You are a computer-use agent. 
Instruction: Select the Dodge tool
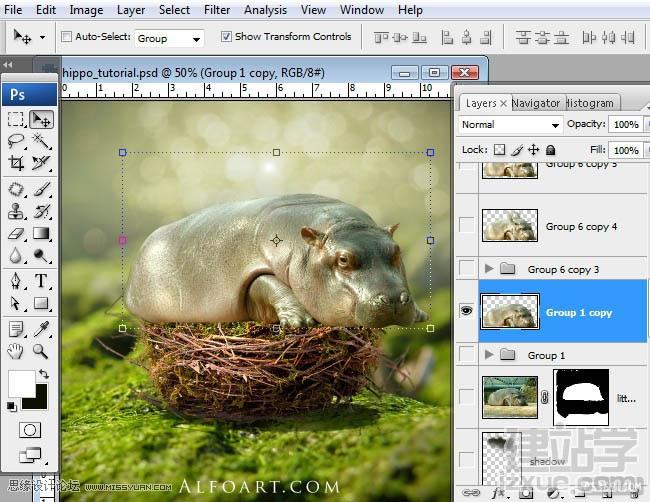[x=41, y=255]
